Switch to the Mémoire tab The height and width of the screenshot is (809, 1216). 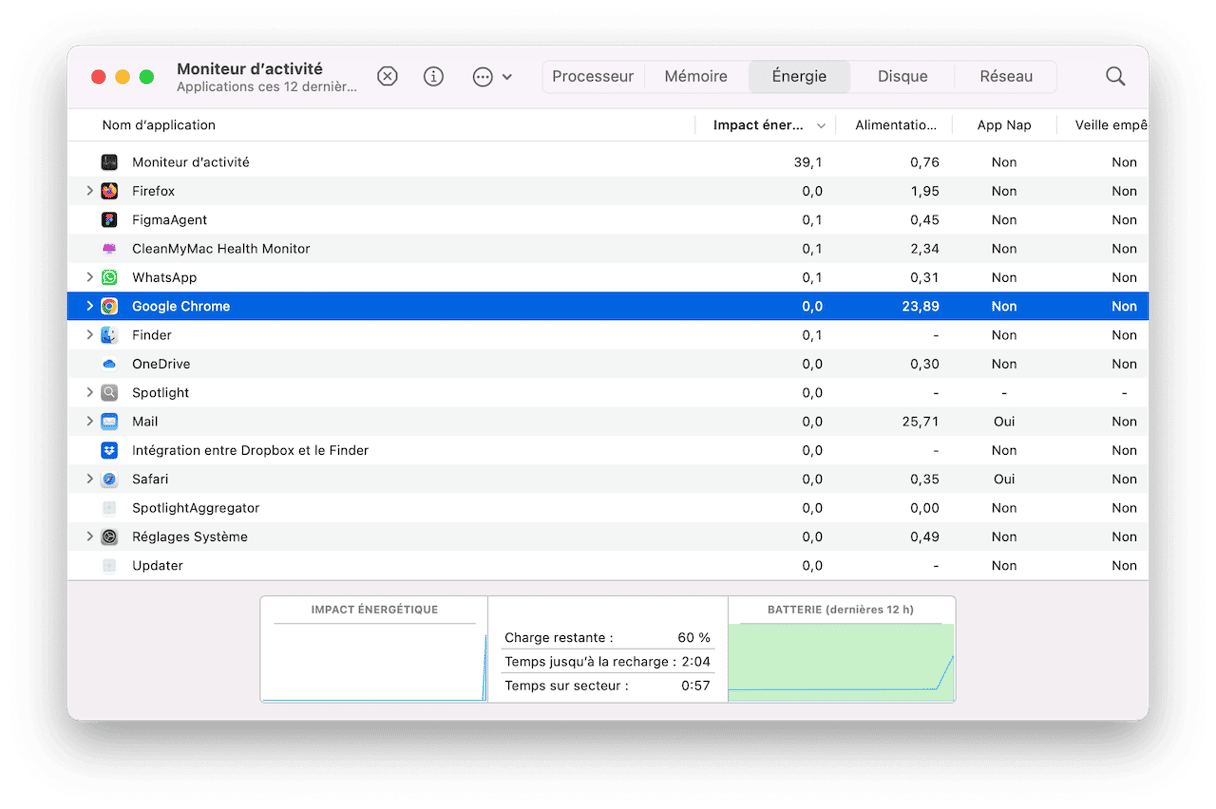696,77
